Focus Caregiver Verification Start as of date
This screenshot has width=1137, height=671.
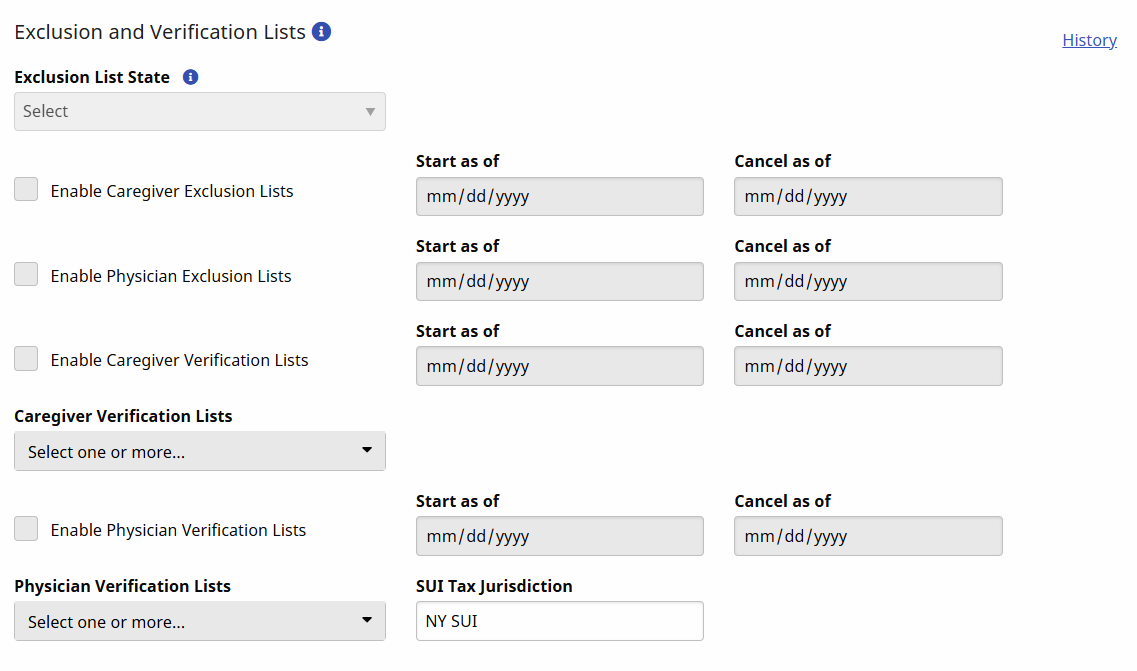(559, 366)
